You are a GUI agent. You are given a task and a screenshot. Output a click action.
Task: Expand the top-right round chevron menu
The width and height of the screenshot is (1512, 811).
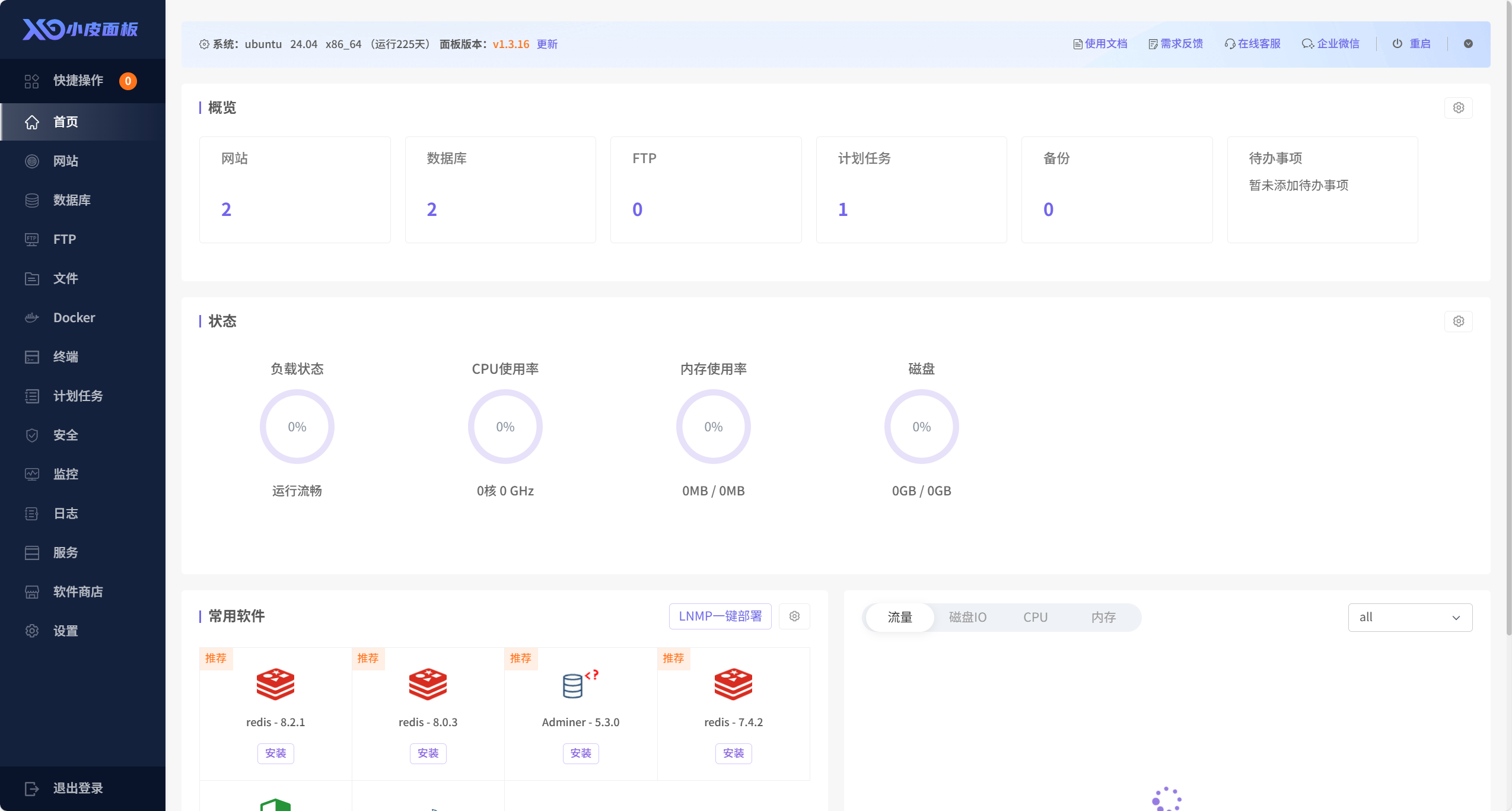pyautogui.click(x=1468, y=44)
